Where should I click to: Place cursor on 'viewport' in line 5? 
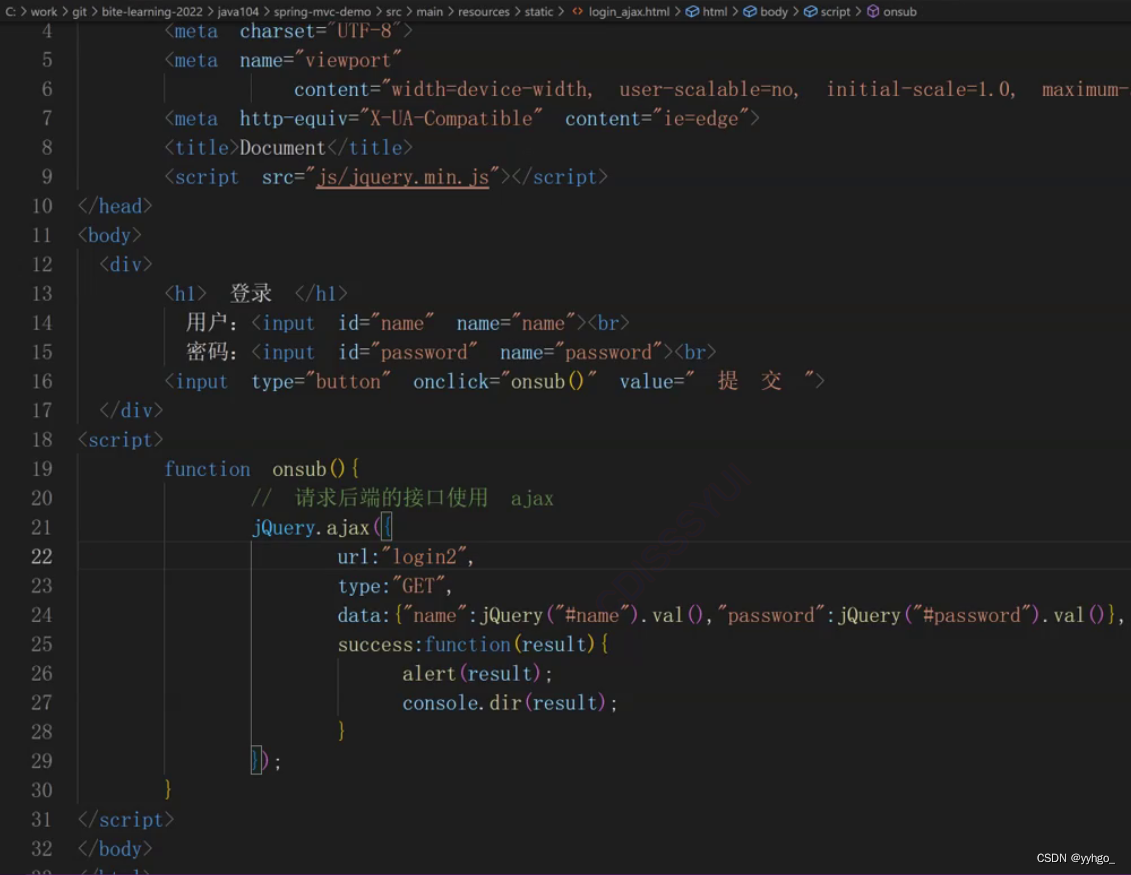click(x=348, y=61)
